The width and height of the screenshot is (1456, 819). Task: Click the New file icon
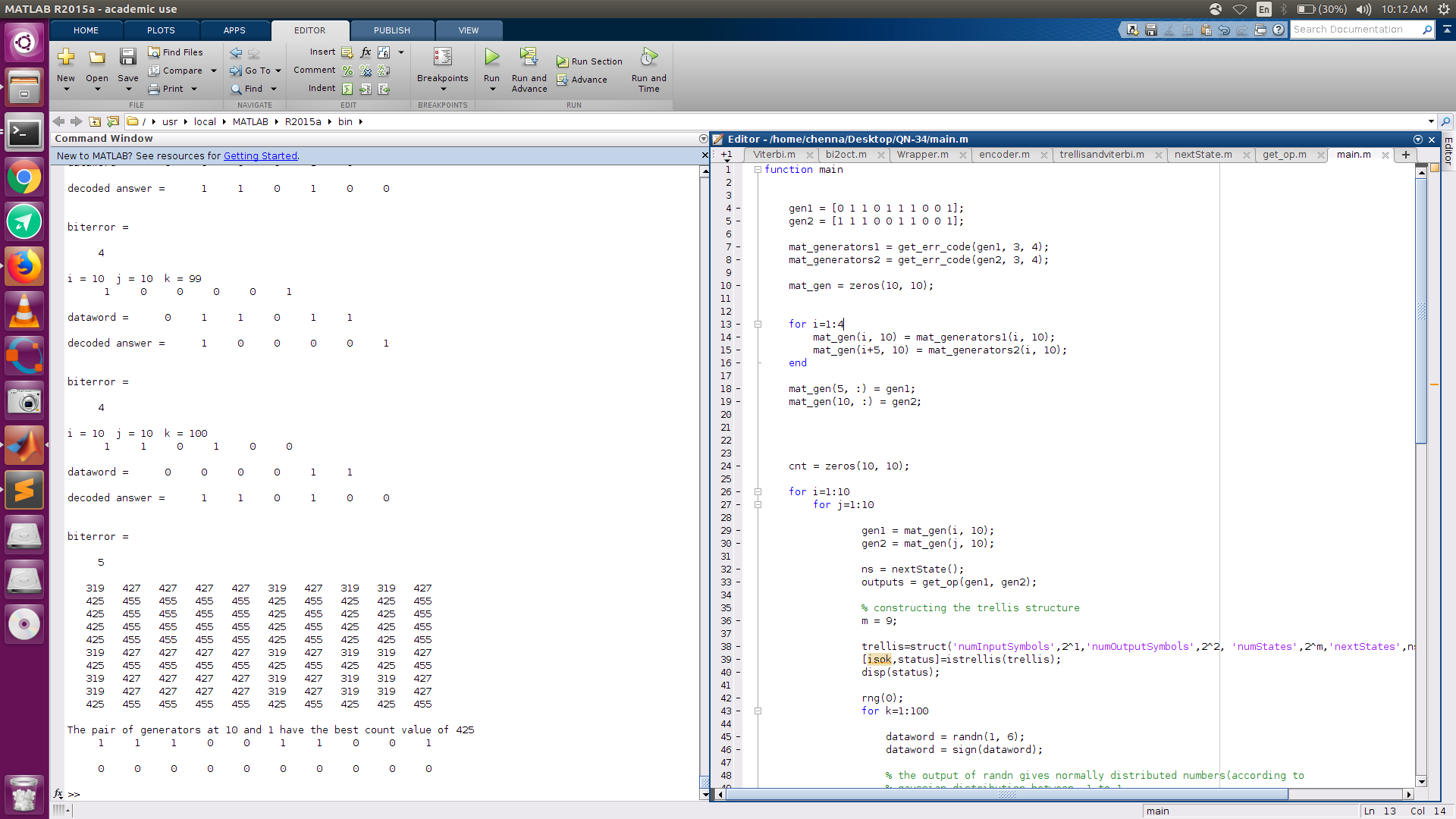(66, 58)
